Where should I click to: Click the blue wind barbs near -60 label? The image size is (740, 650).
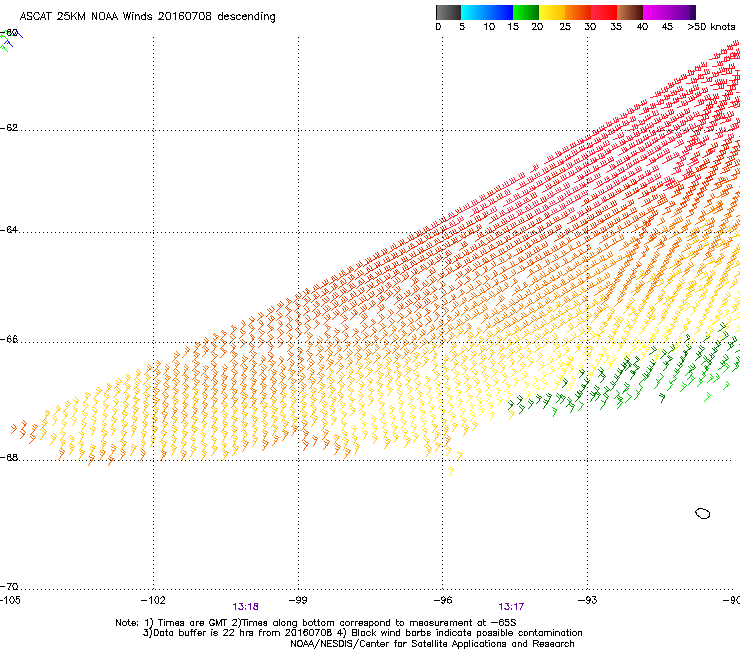(x=13, y=39)
